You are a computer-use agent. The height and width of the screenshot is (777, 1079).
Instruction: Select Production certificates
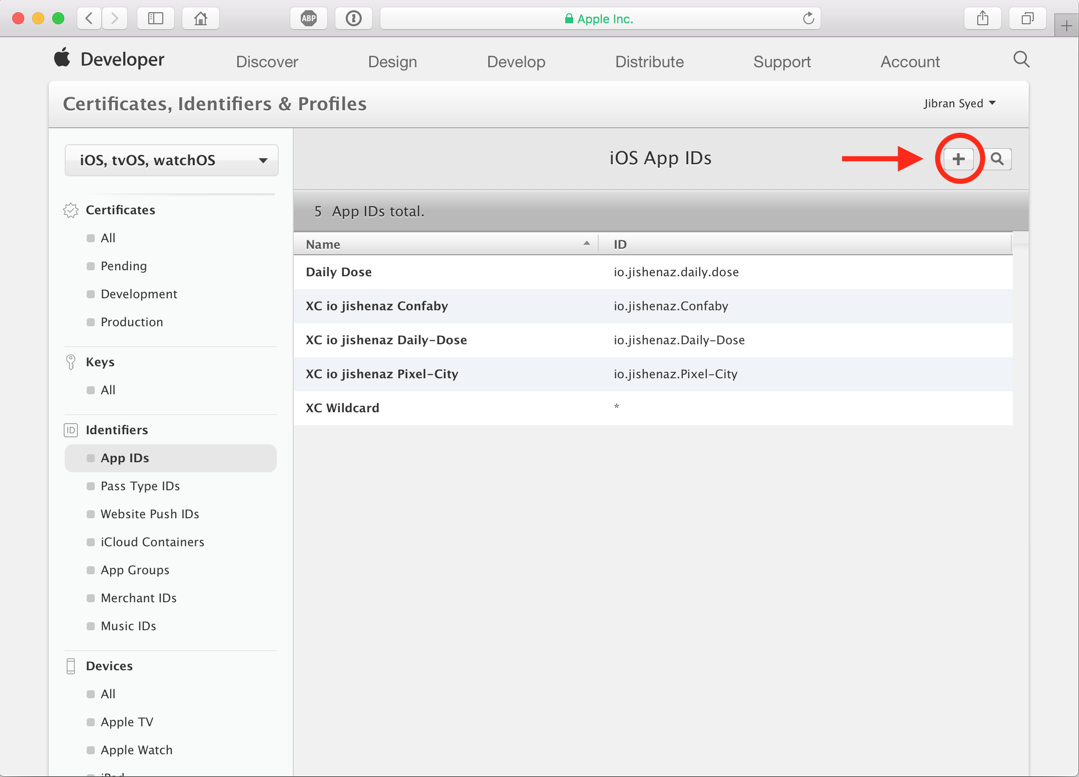pos(131,322)
